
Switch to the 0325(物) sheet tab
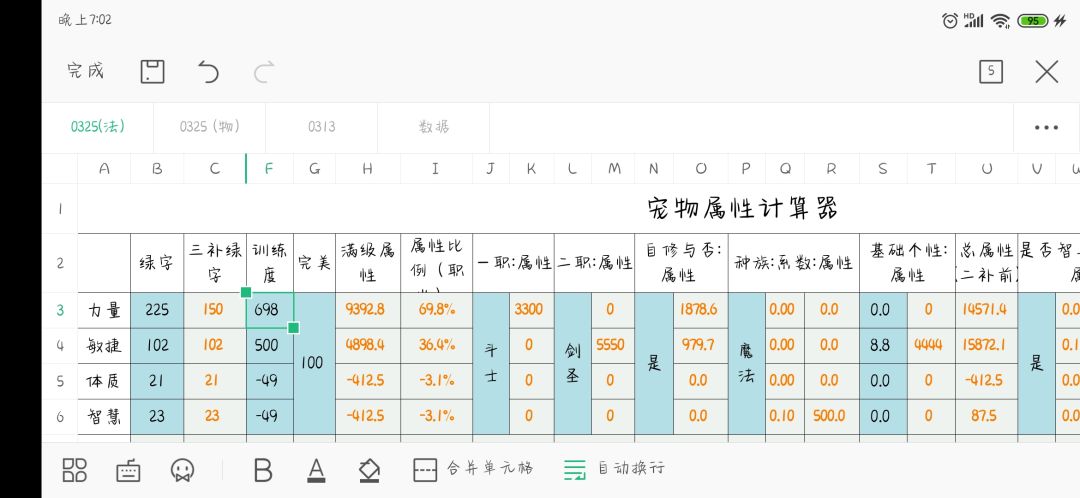point(209,127)
